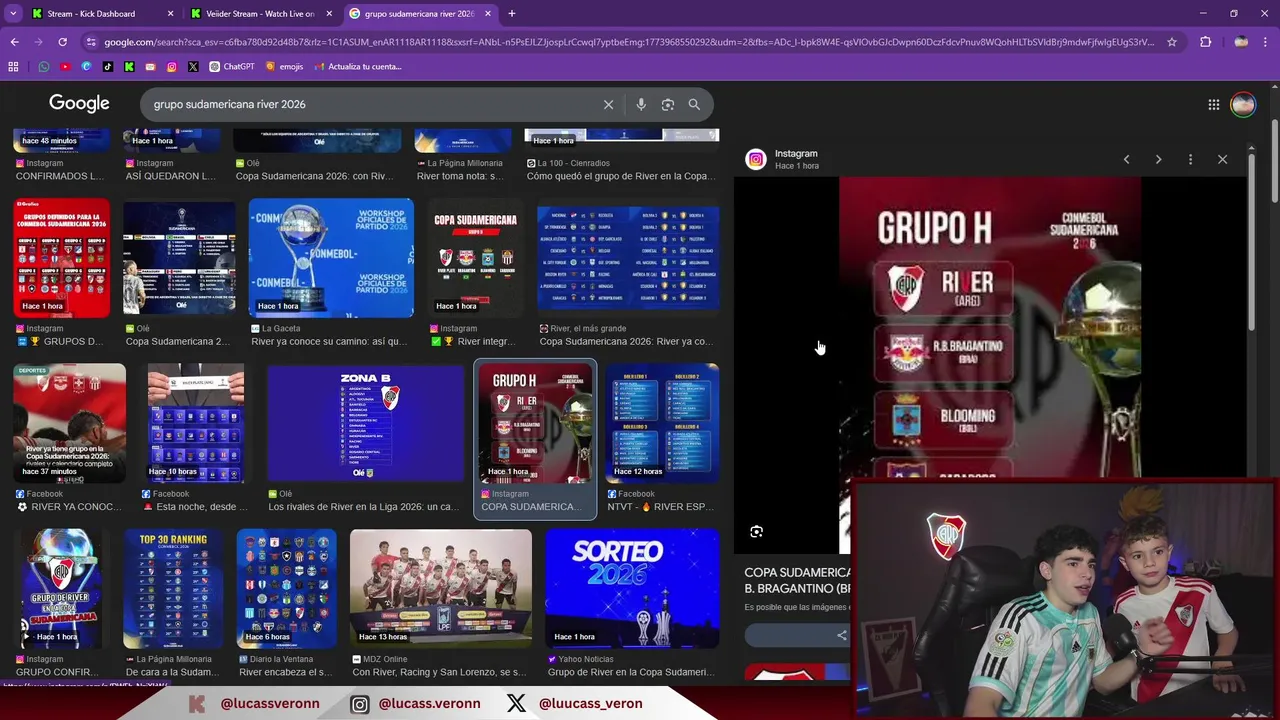The height and width of the screenshot is (720, 1280).
Task: Open the Zona B Olé thumbnail
Action: tap(365, 423)
